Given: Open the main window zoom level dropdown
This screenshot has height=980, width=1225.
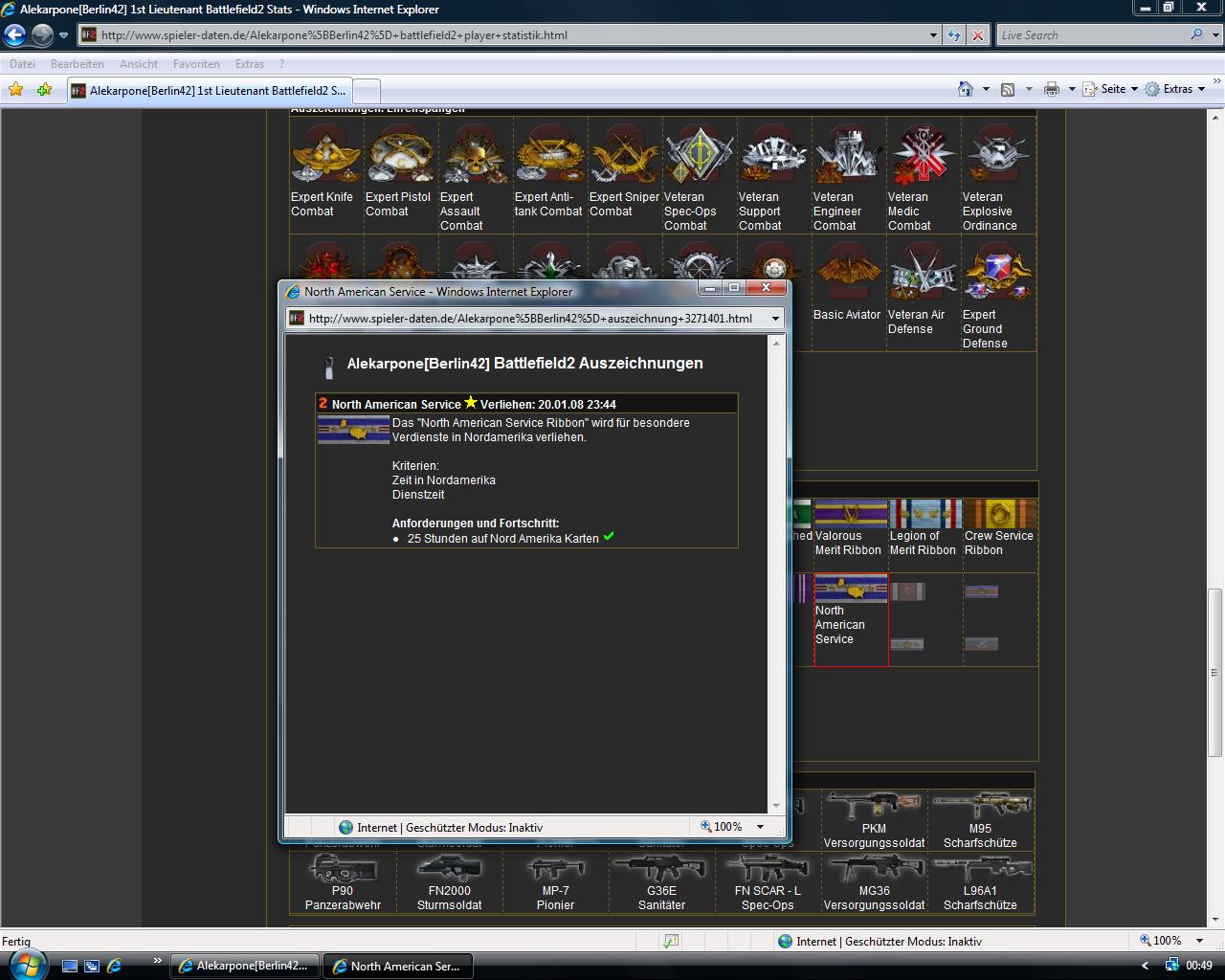Looking at the screenshot, I should pyautogui.click(x=1200, y=941).
